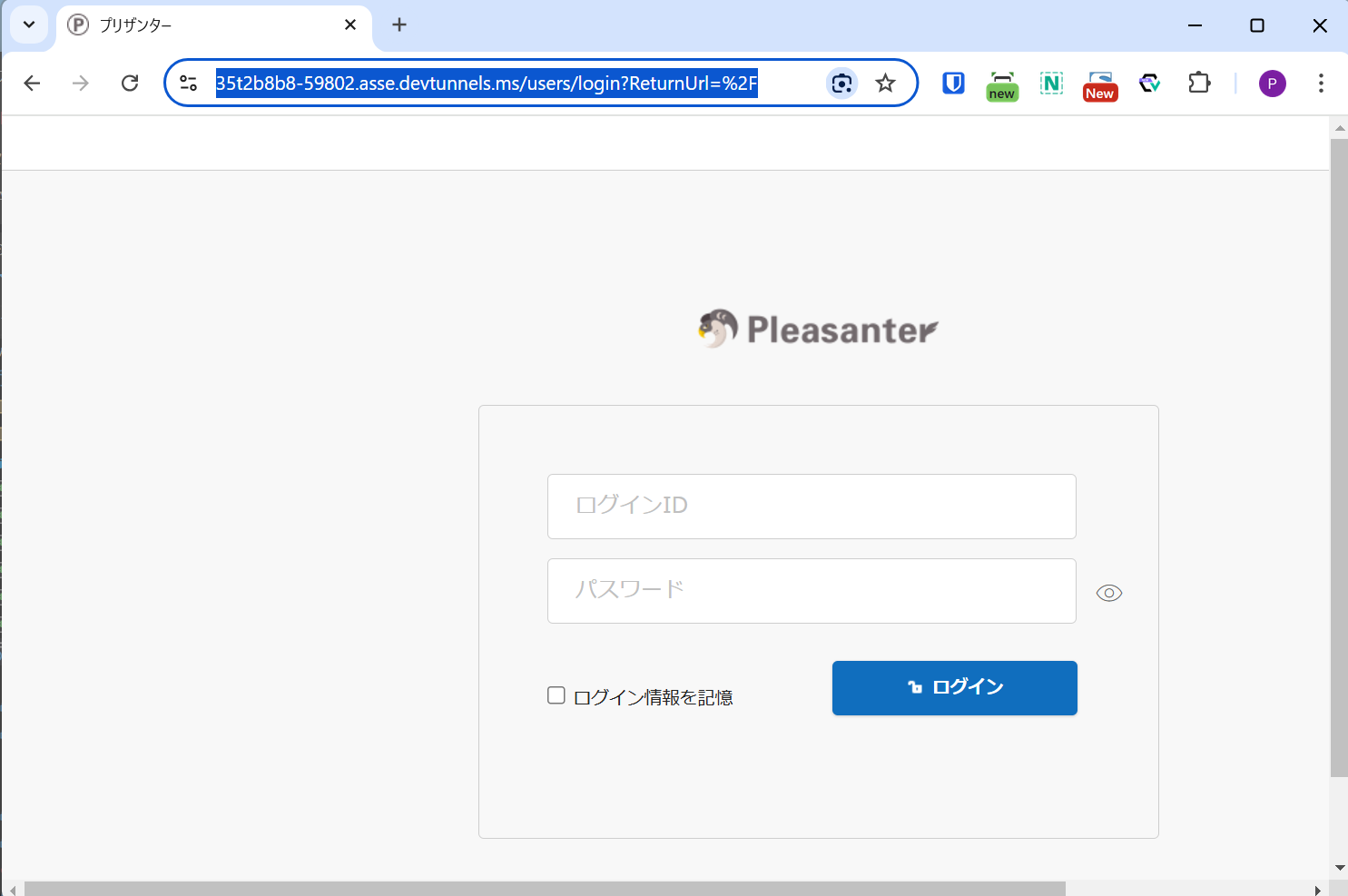
Task: Click the URL in the address bar
Action: pyautogui.click(x=487, y=84)
